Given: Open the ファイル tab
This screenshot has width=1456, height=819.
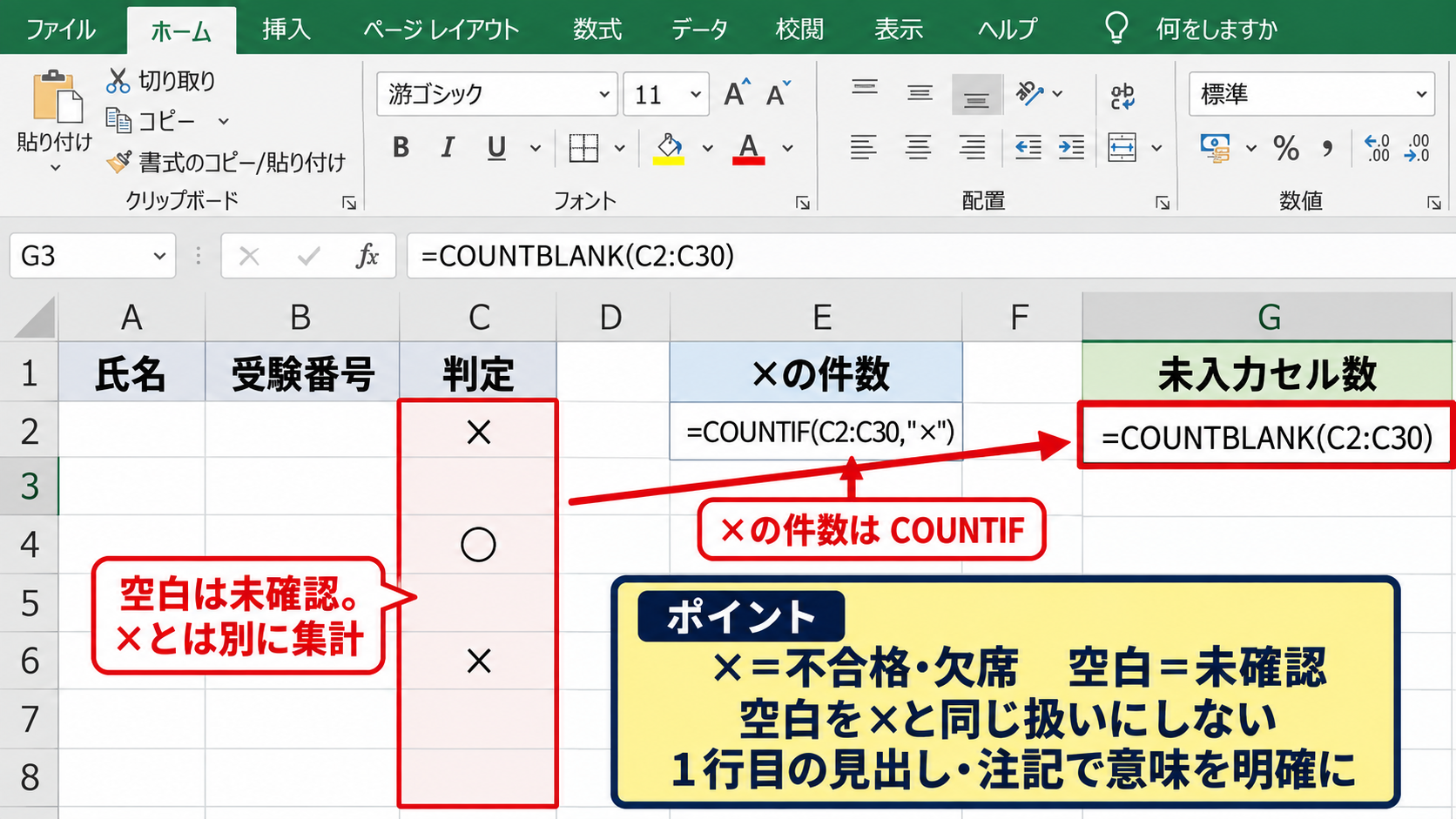Looking at the screenshot, I should tap(61, 29).
